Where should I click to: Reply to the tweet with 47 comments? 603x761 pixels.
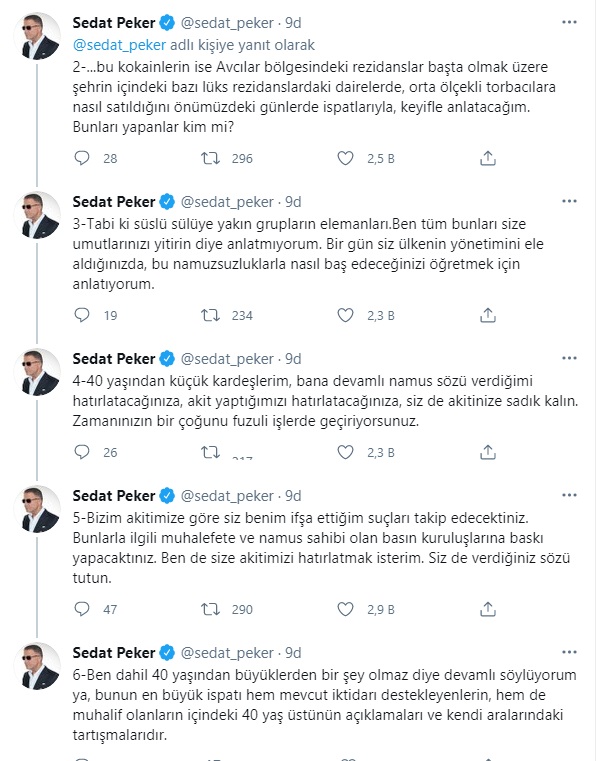tap(82, 609)
